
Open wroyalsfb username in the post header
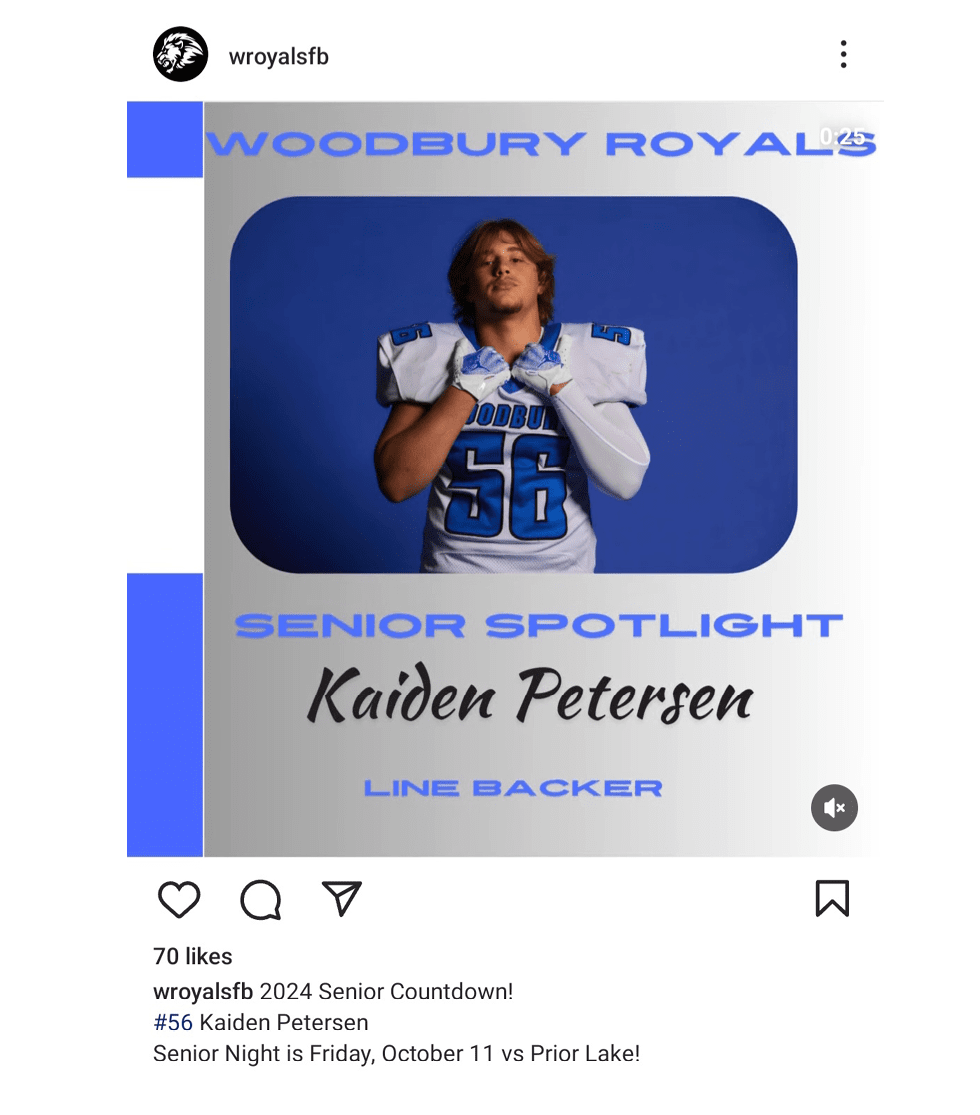pos(279,56)
